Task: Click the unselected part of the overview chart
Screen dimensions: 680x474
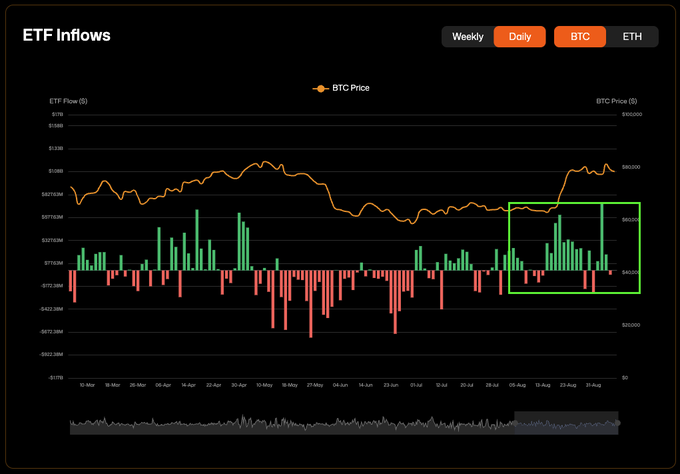Action: 292,424
